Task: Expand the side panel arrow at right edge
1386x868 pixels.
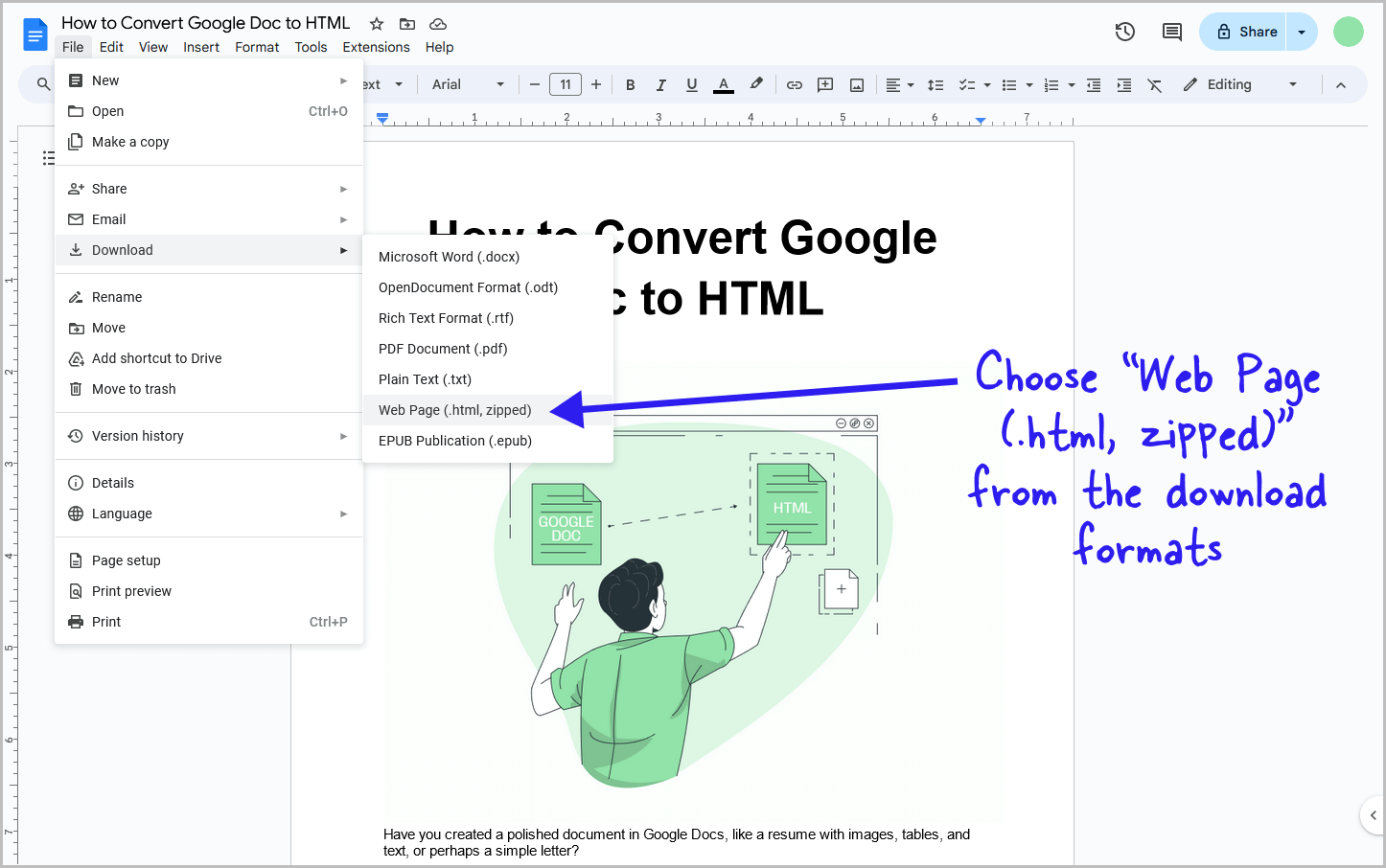Action: [x=1374, y=815]
